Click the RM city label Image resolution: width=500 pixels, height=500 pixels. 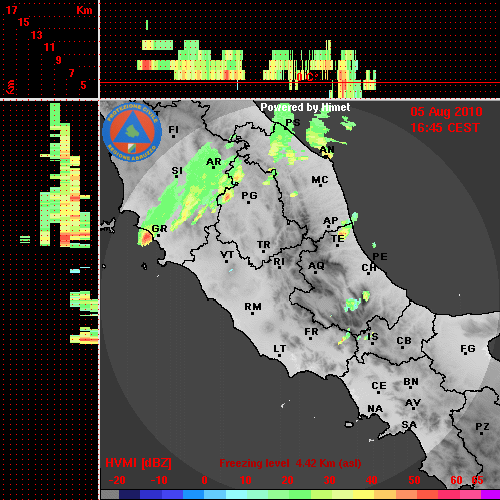[253, 307]
